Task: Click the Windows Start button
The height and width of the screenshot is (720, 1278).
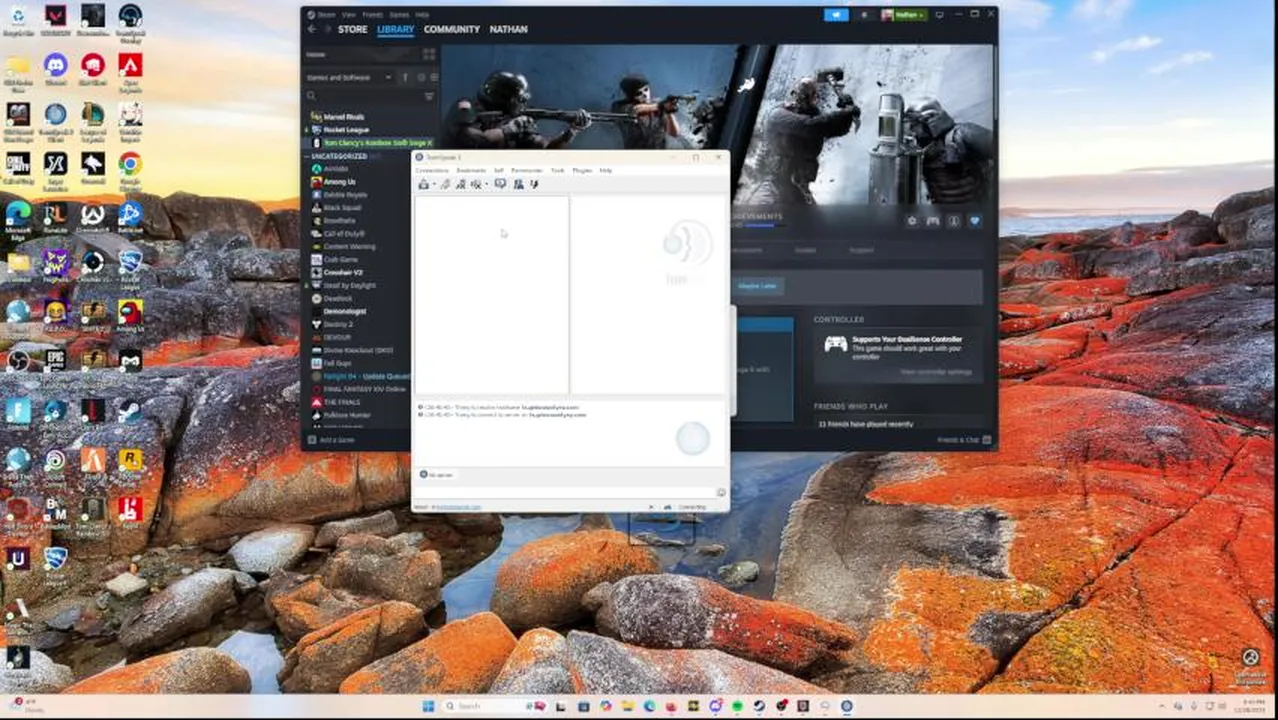Action: coord(428,706)
